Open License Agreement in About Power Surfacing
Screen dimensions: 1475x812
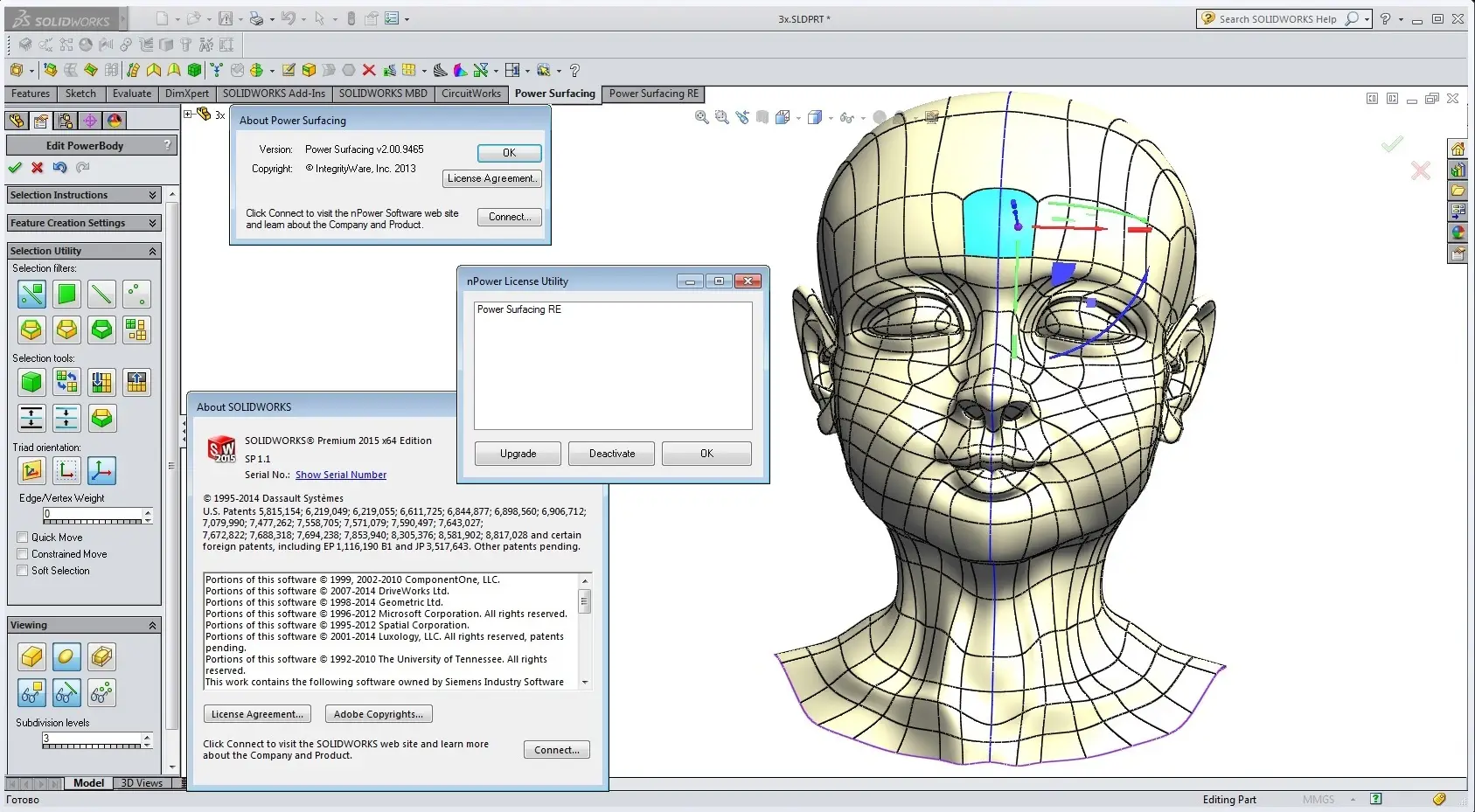point(492,178)
